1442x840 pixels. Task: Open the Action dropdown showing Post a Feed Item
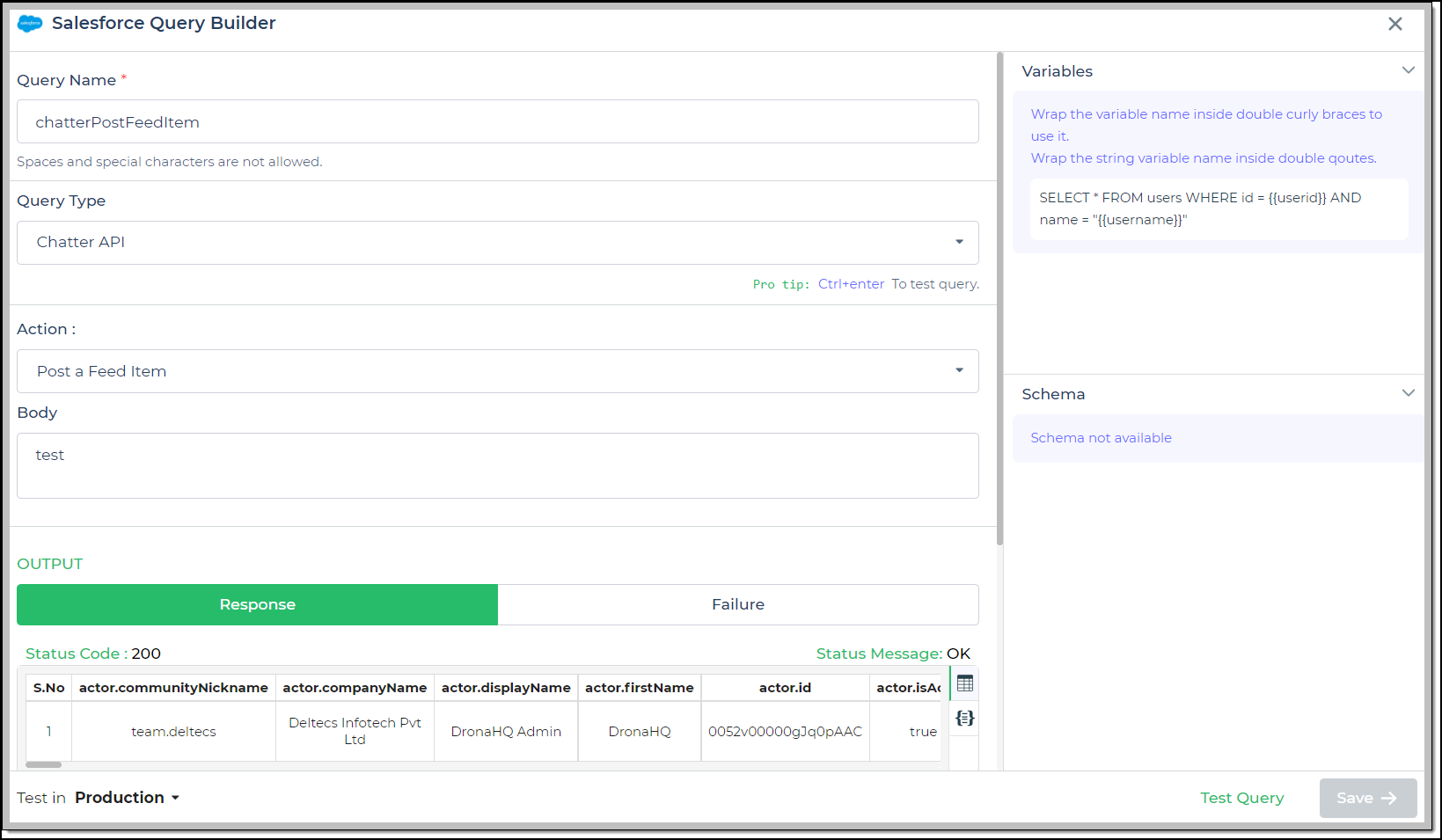498,371
